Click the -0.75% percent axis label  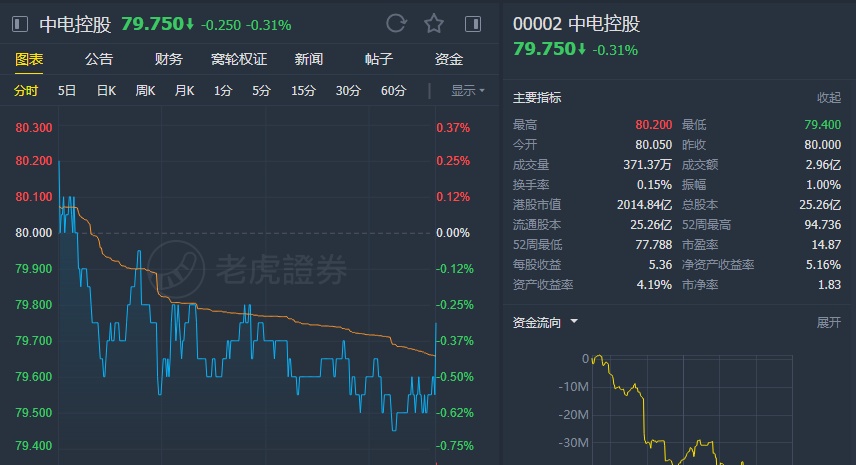(x=455, y=446)
